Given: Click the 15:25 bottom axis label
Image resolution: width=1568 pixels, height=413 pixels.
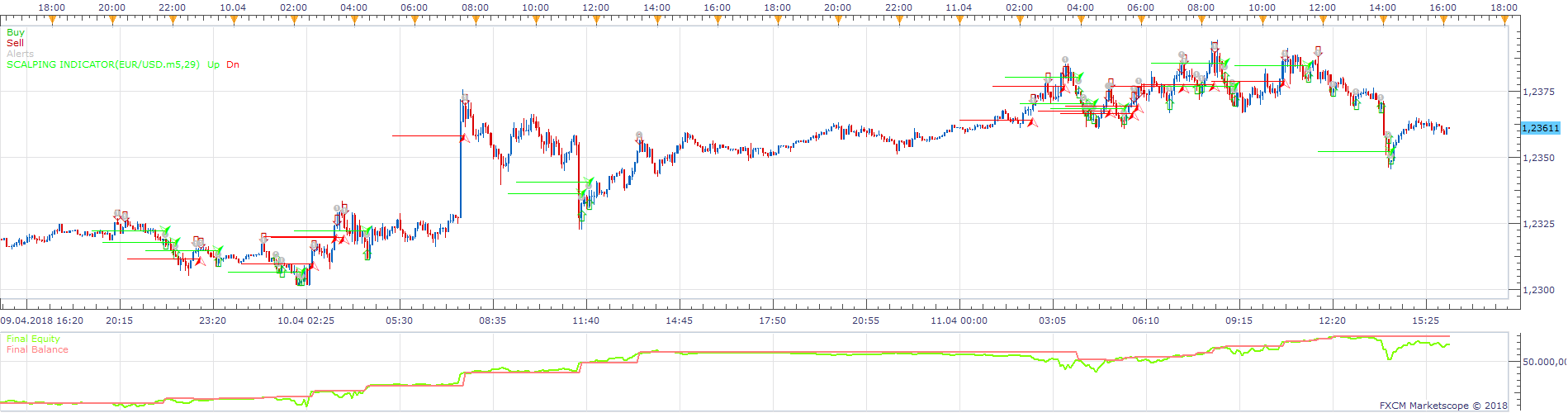Looking at the screenshot, I should click(1426, 320).
